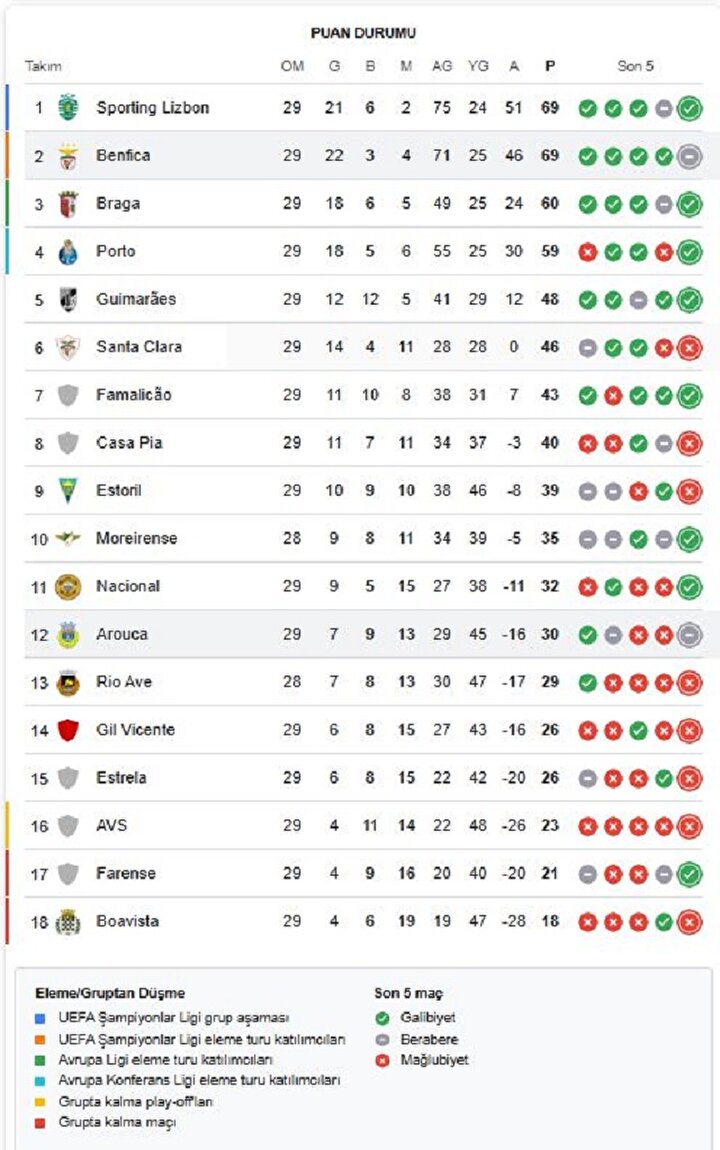Click the Braga club crest
The height and width of the screenshot is (1150, 720).
(x=68, y=203)
